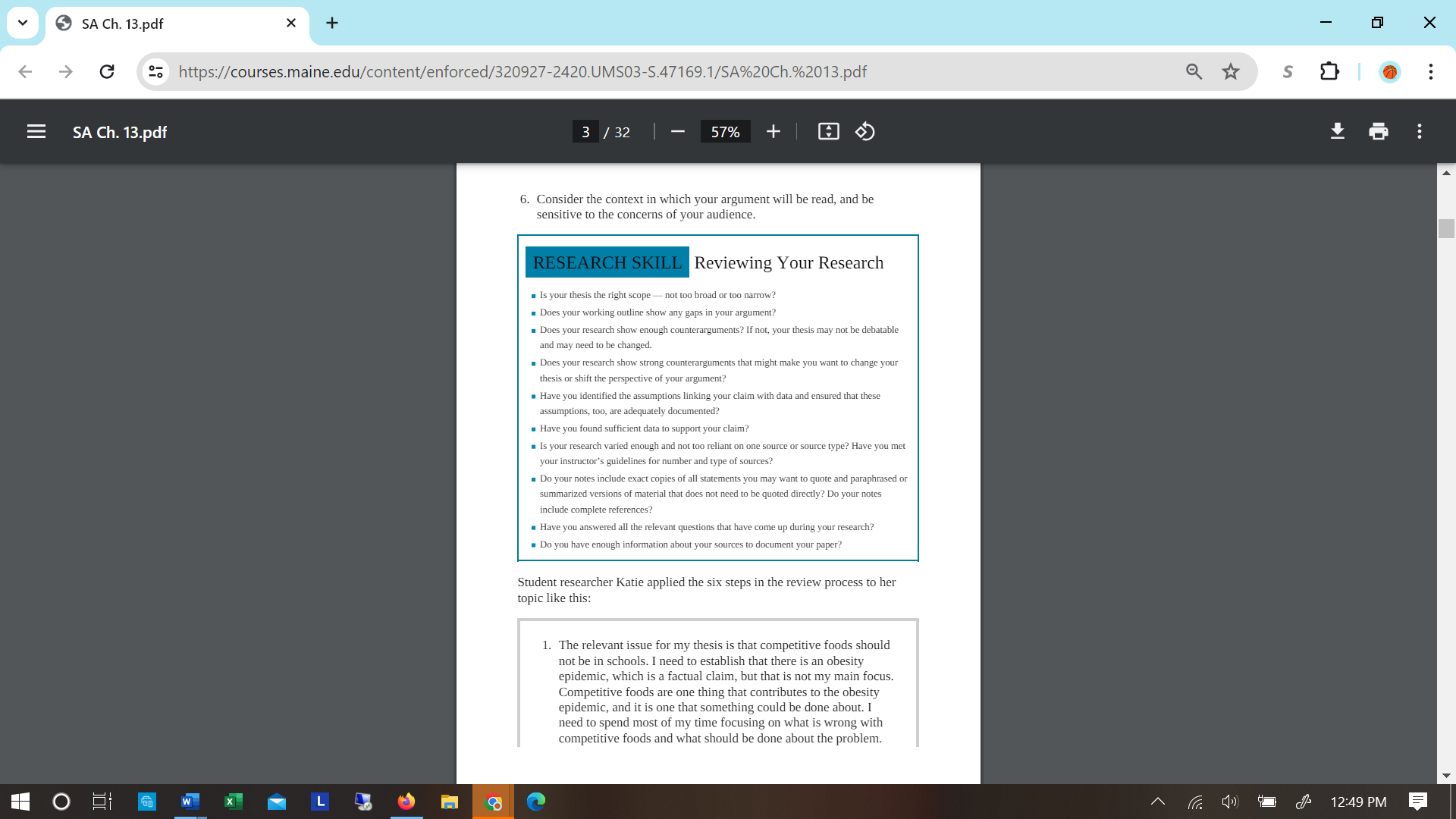The width and height of the screenshot is (1456, 819).
Task: Bookmark this page with star icon
Action: (x=1230, y=71)
